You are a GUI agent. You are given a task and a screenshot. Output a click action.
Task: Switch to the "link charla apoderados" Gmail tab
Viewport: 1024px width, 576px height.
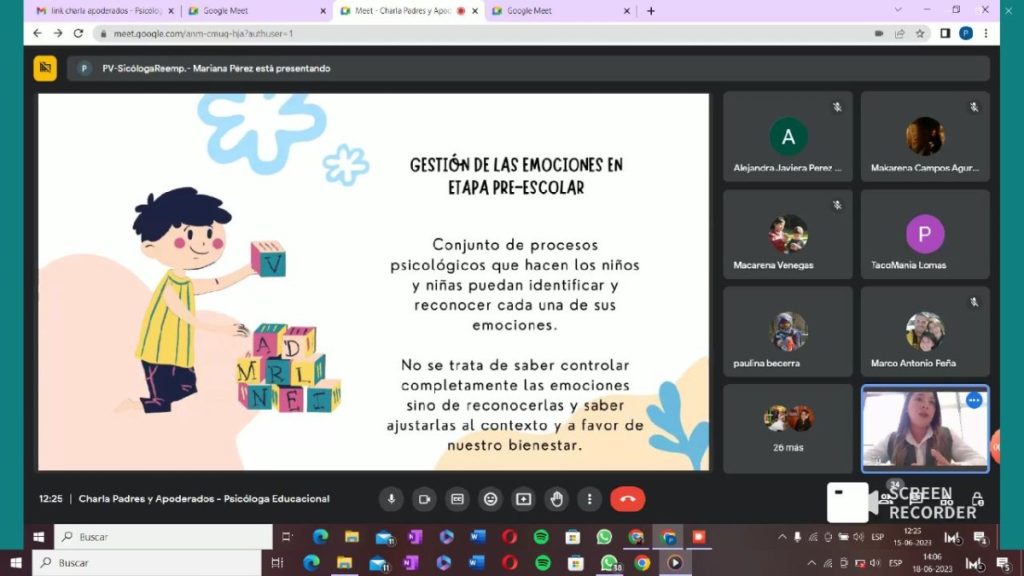click(x=98, y=11)
